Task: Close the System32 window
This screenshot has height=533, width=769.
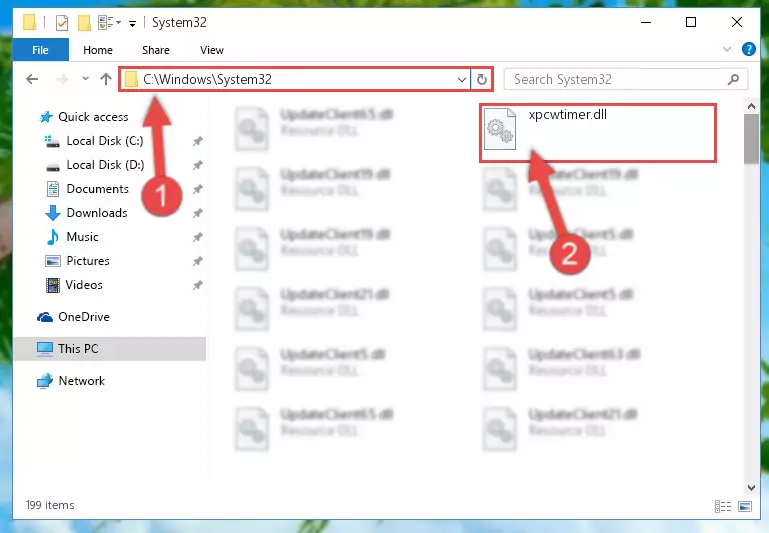Action: 737,22
